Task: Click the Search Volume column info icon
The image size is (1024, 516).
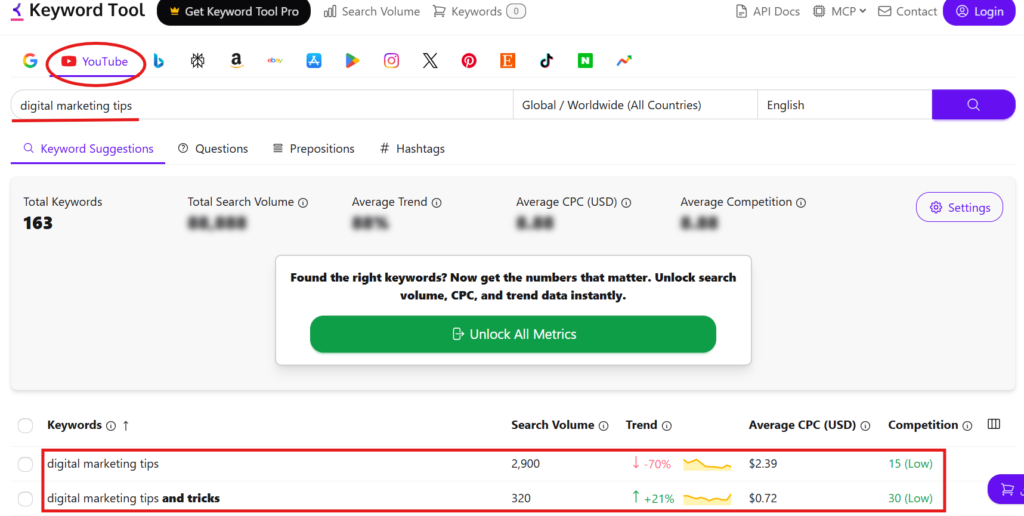Action: (x=603, y=426)
